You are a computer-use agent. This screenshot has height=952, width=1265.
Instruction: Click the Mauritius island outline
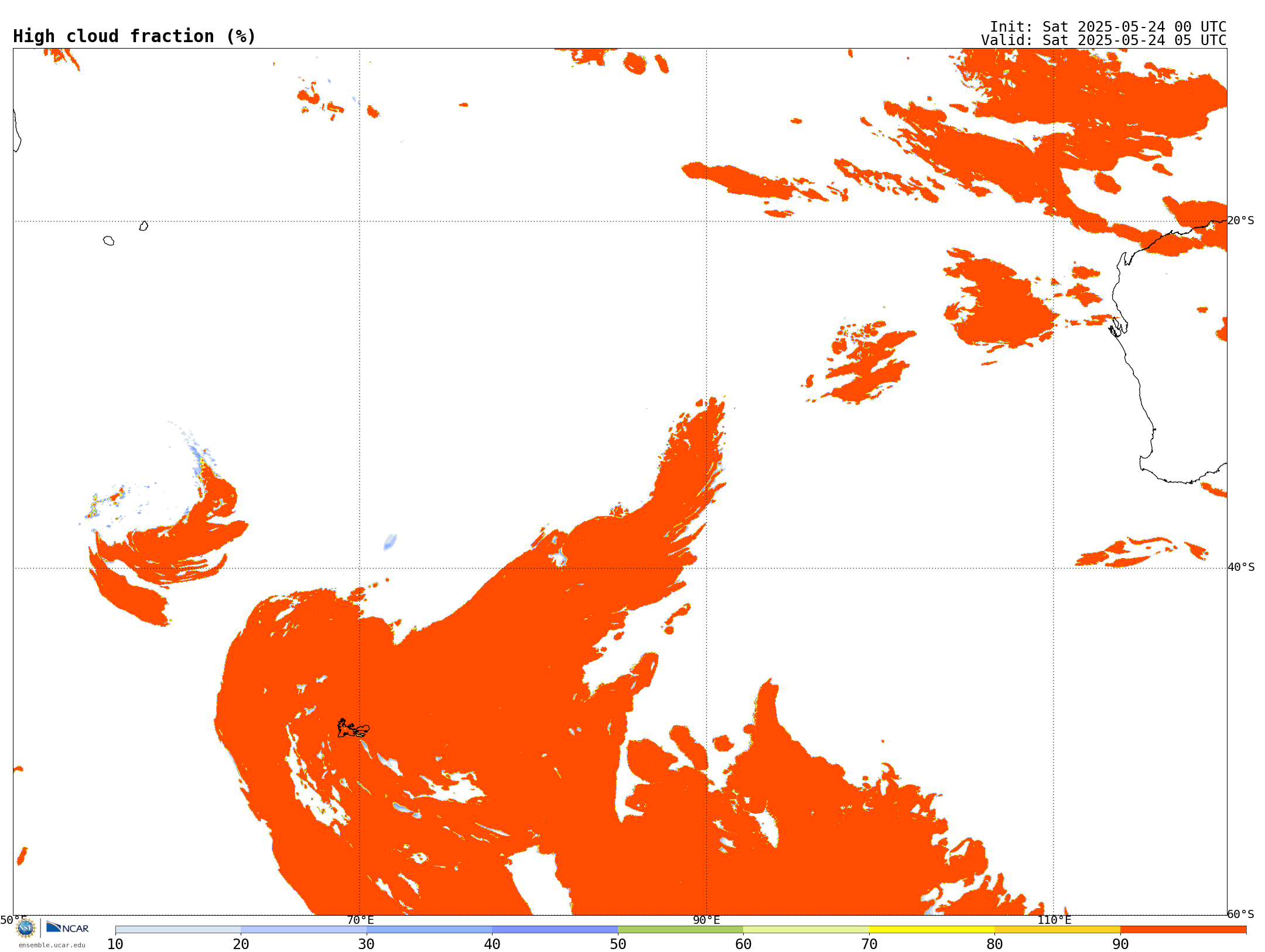click(143, 226)
